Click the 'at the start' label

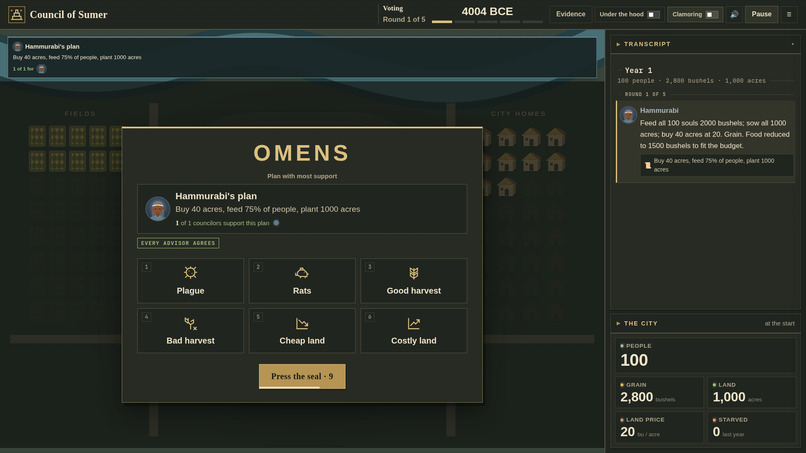(x=779, y=323)
